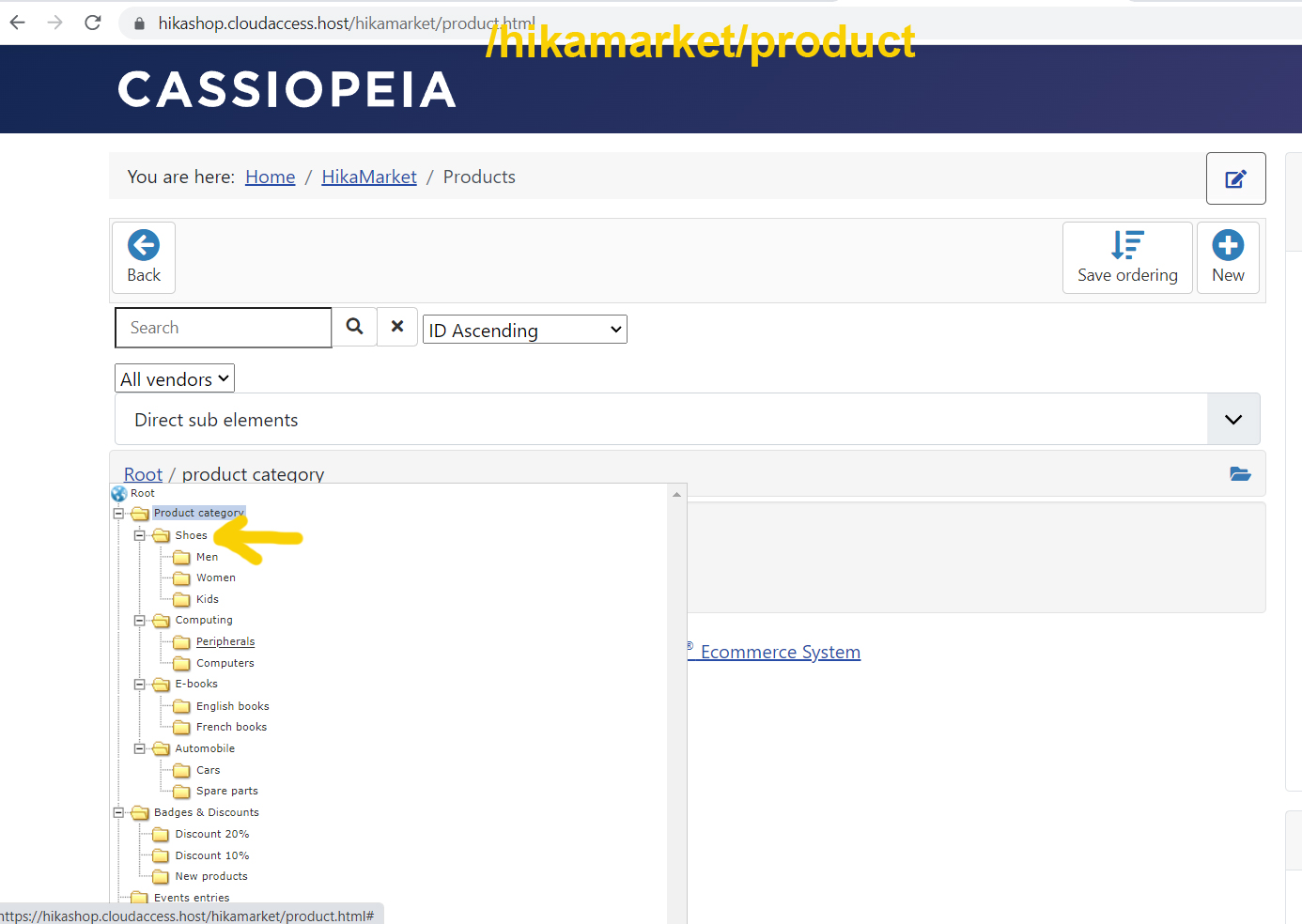Select the New products category
Viewport: 1302px width, 924px height.
211,876
